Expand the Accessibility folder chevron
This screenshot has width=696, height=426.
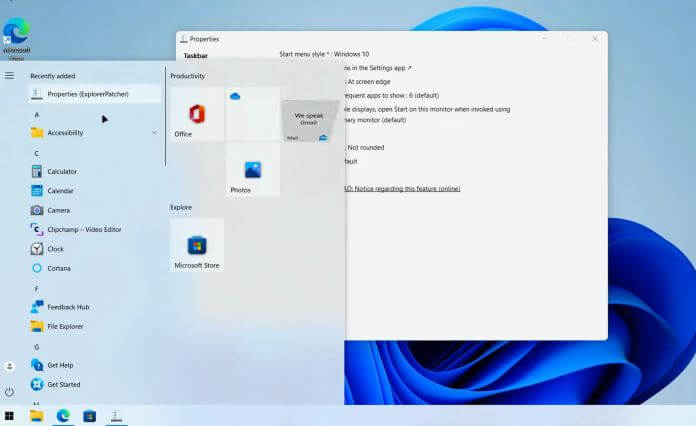[154, 132]
